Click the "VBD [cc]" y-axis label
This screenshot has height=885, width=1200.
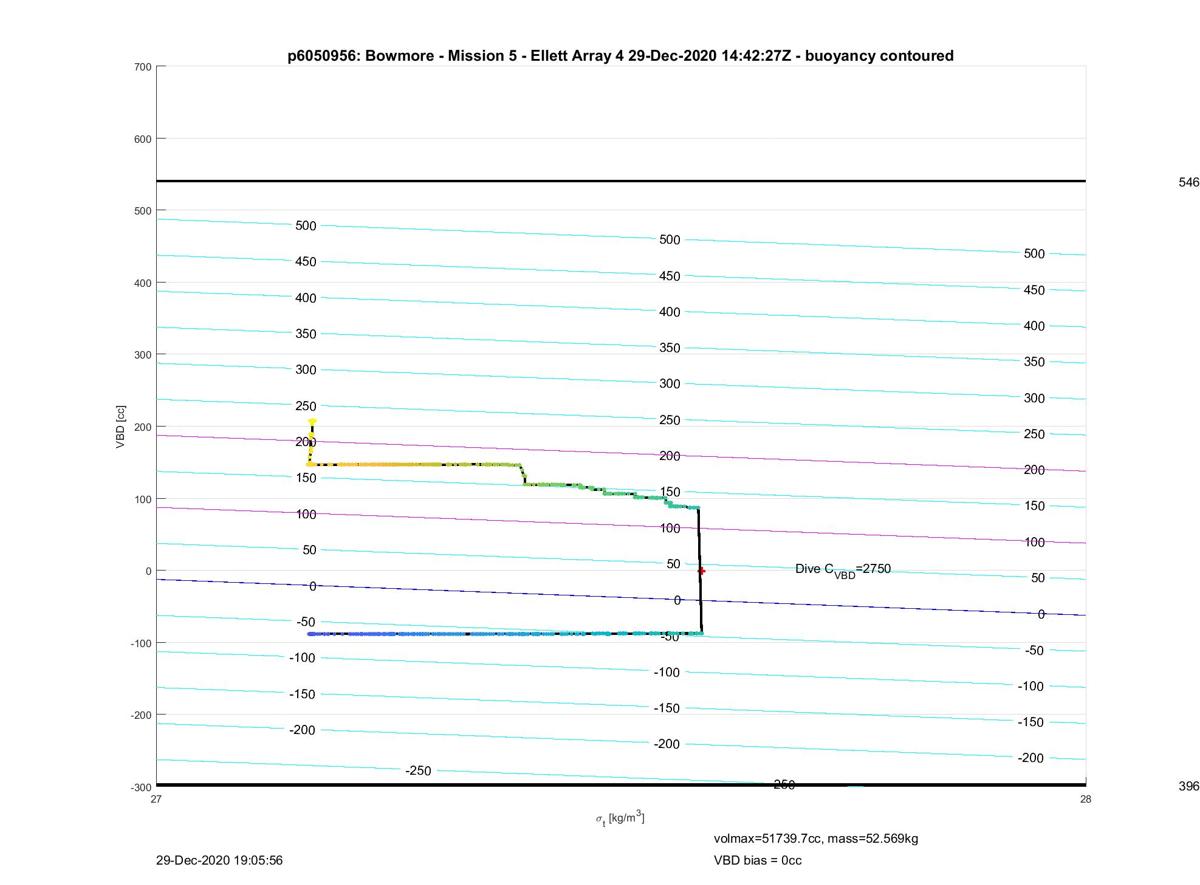click(121, 427)
